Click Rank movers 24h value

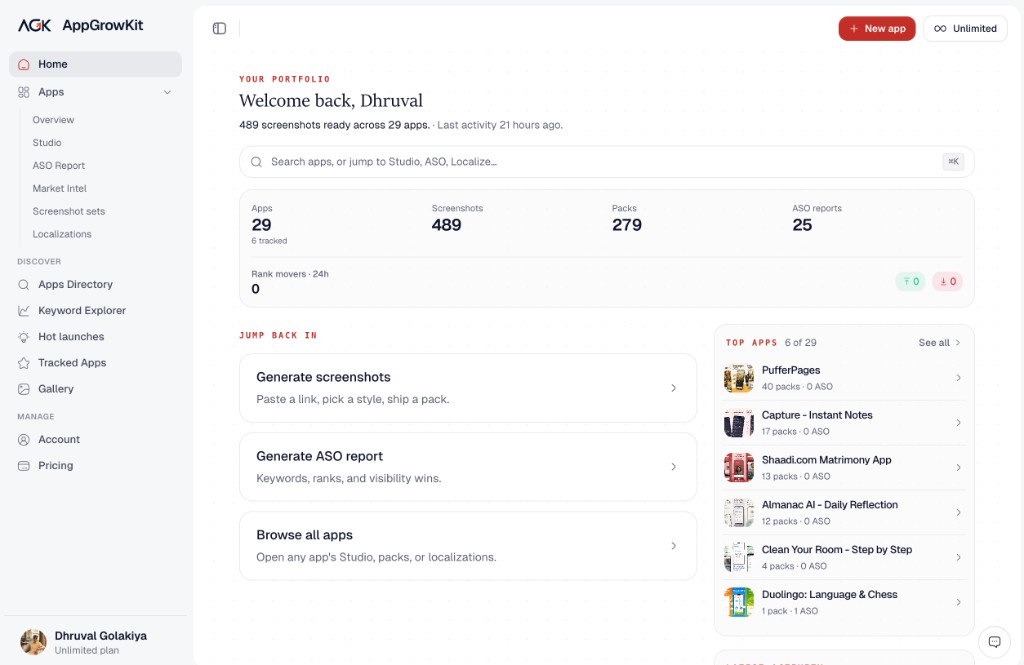255,289
